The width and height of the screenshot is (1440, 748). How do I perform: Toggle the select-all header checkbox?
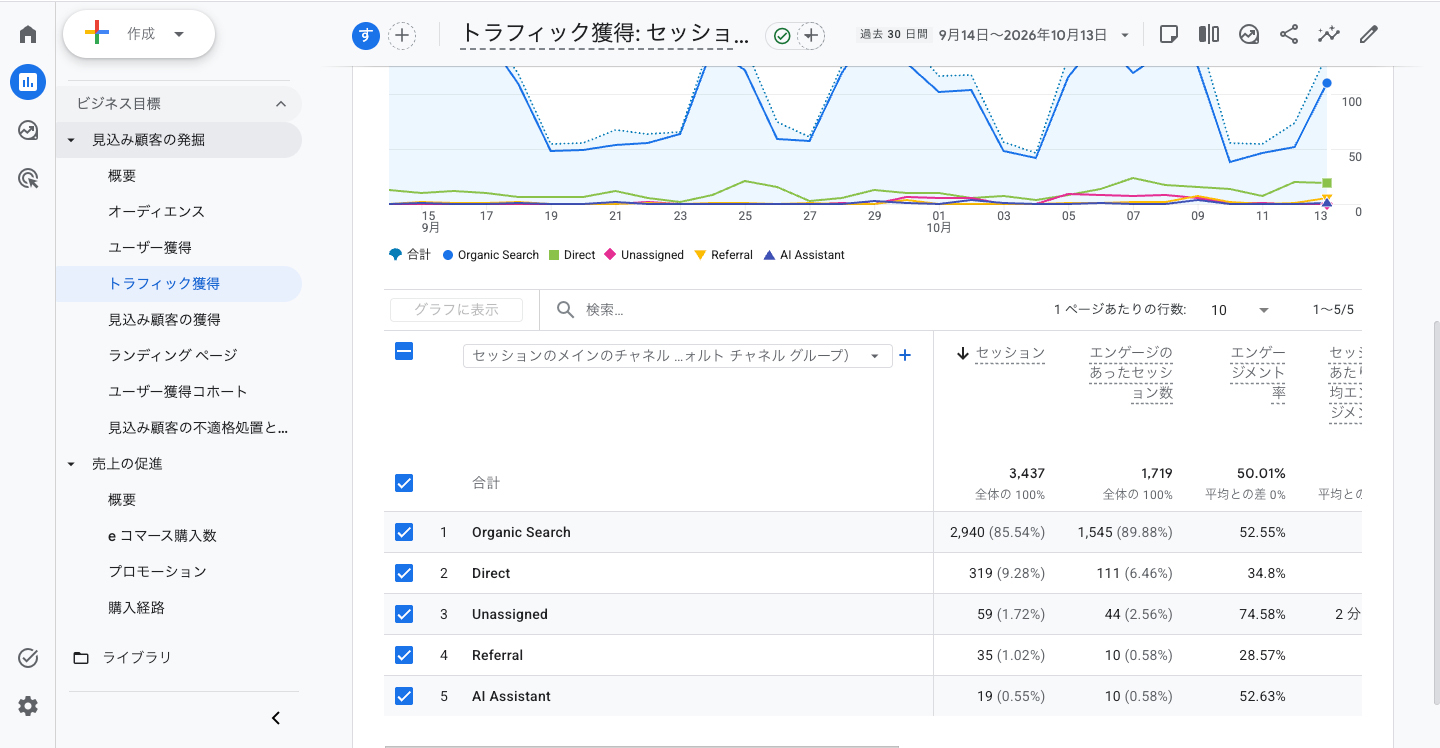click(404, 351)
